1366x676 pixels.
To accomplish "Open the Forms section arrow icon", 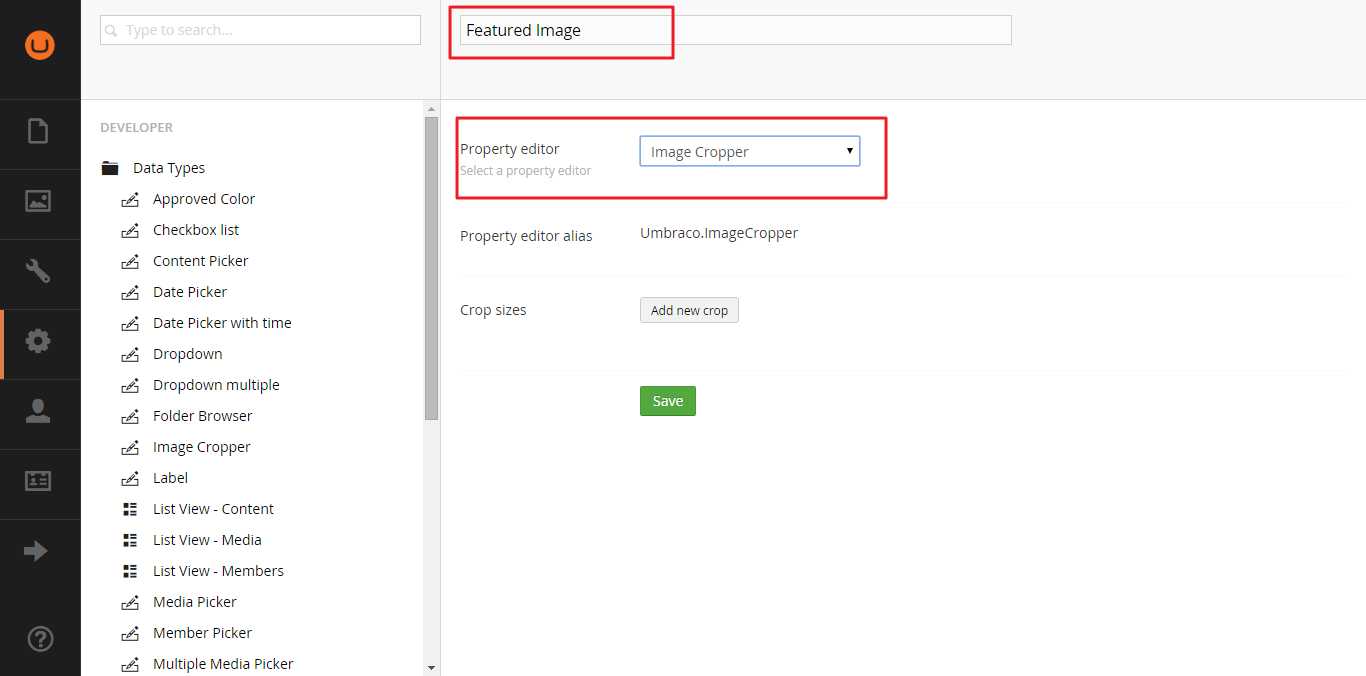I will tap(36, 551).
